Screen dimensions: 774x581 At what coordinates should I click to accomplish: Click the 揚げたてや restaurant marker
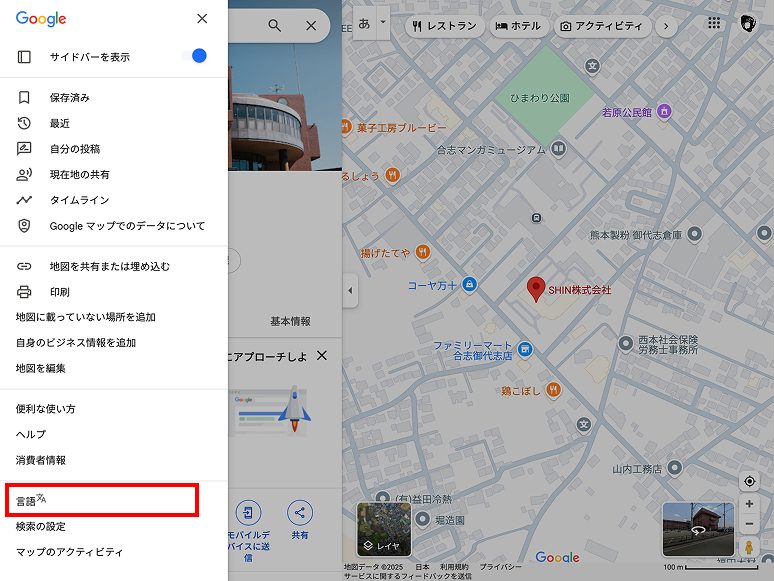pyautogui.click(x=423, y=252)
